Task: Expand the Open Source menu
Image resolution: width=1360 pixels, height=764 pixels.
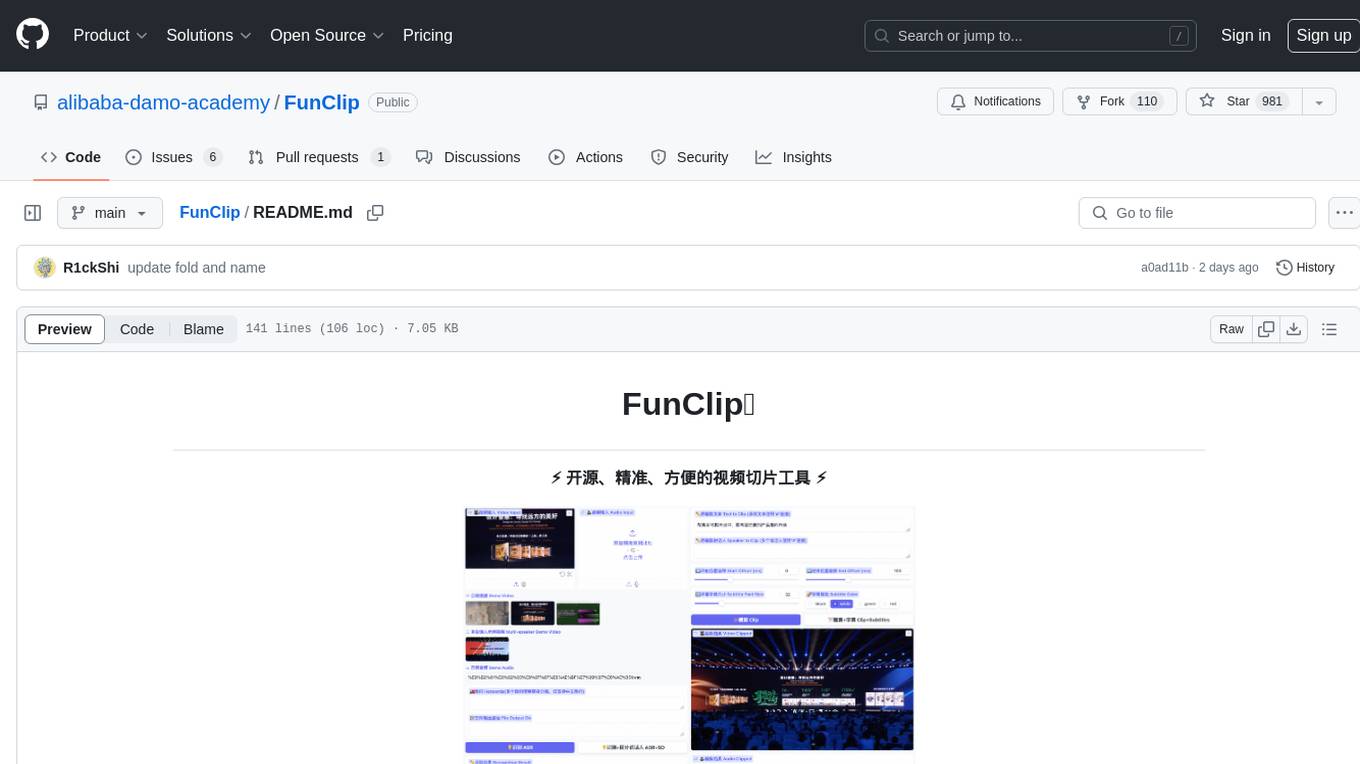Action: [327, 35]
